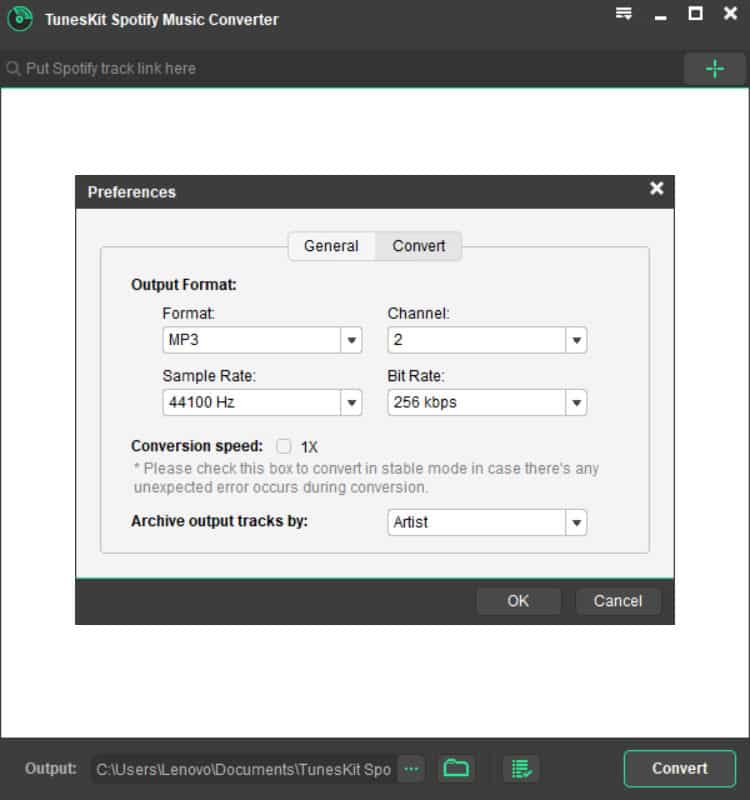The height and width of the screenshot is (800, 750).
Task: Switch to the Convert tab
Action: pyautogui.click(x=418, y=246)
